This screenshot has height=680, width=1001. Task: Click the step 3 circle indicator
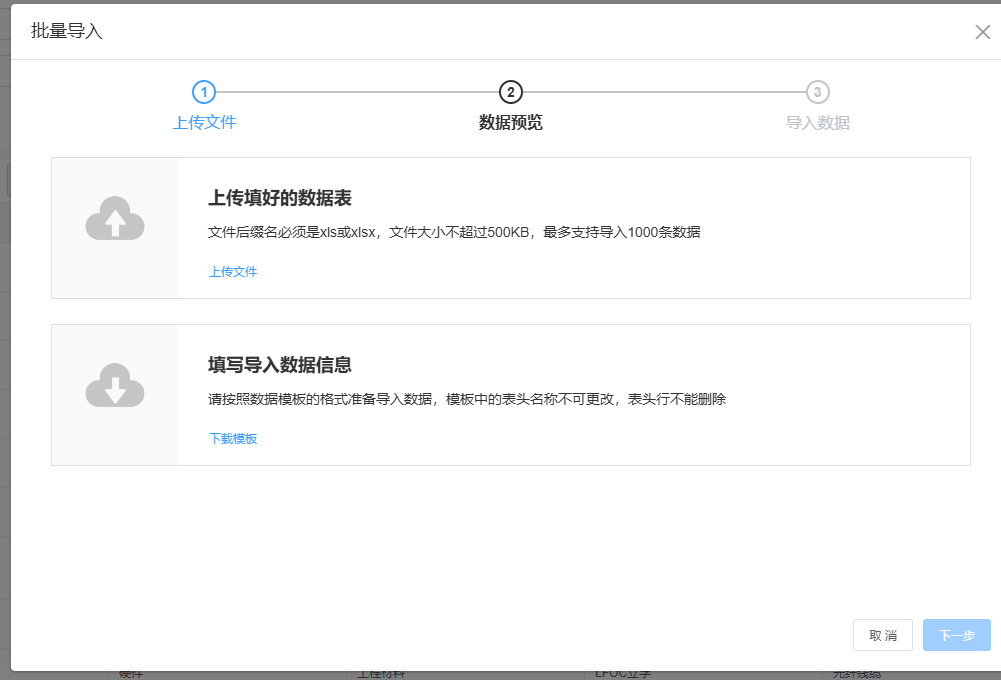click(817, 92)
